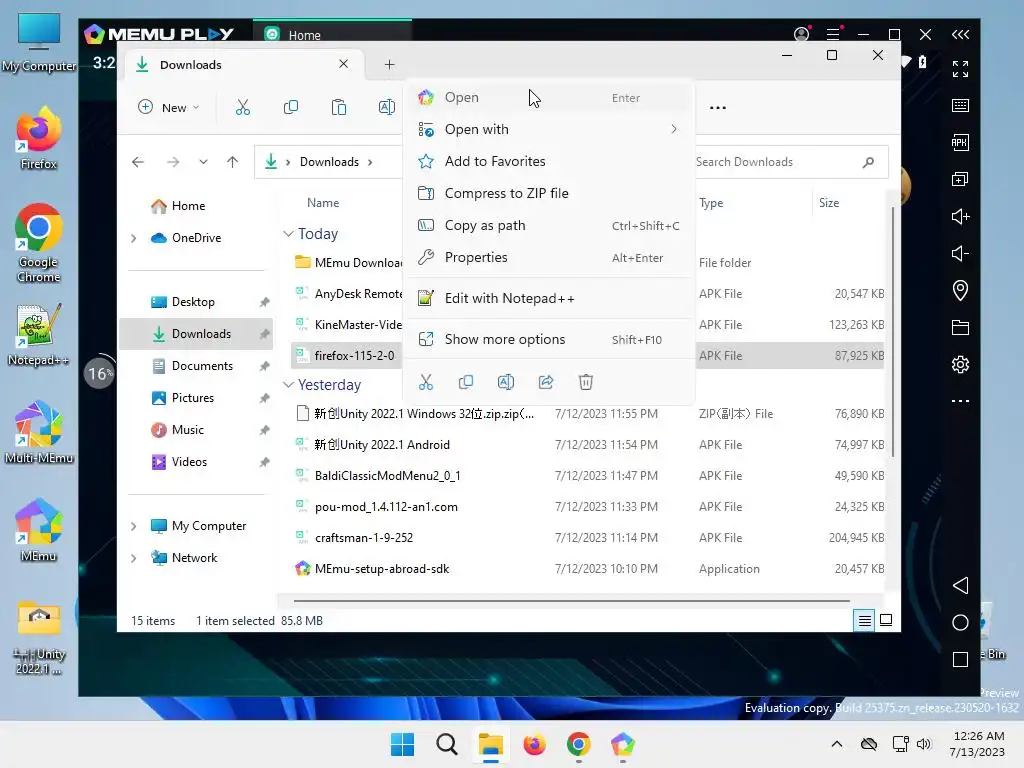This screenshot has width=1024, height=768.
Task: Open the See more three-dots toolbar menu
Action: click(x=718, y=108)
